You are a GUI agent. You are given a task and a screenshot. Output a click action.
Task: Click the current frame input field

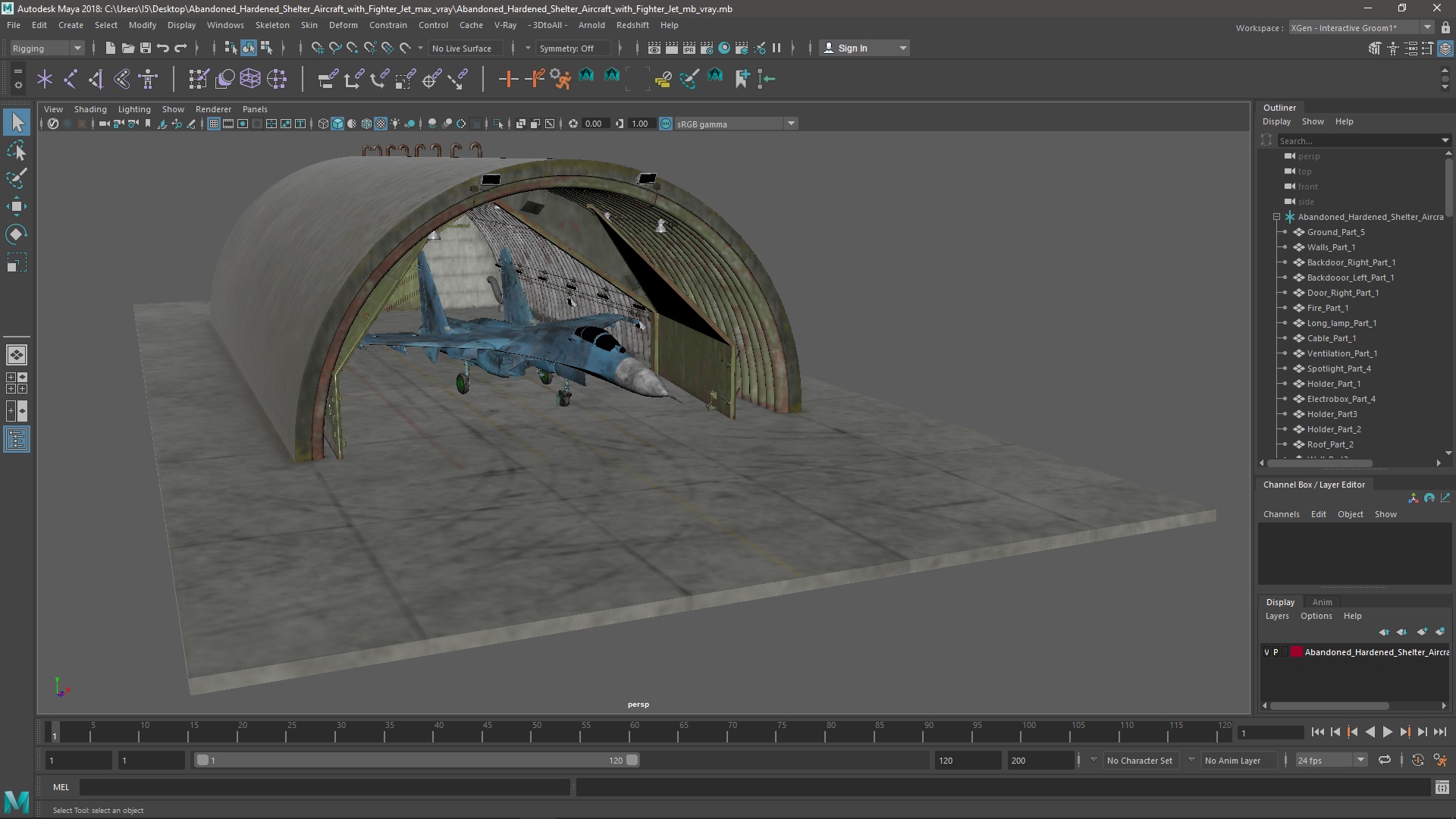pyautogui.click(x=1269, y=733)
